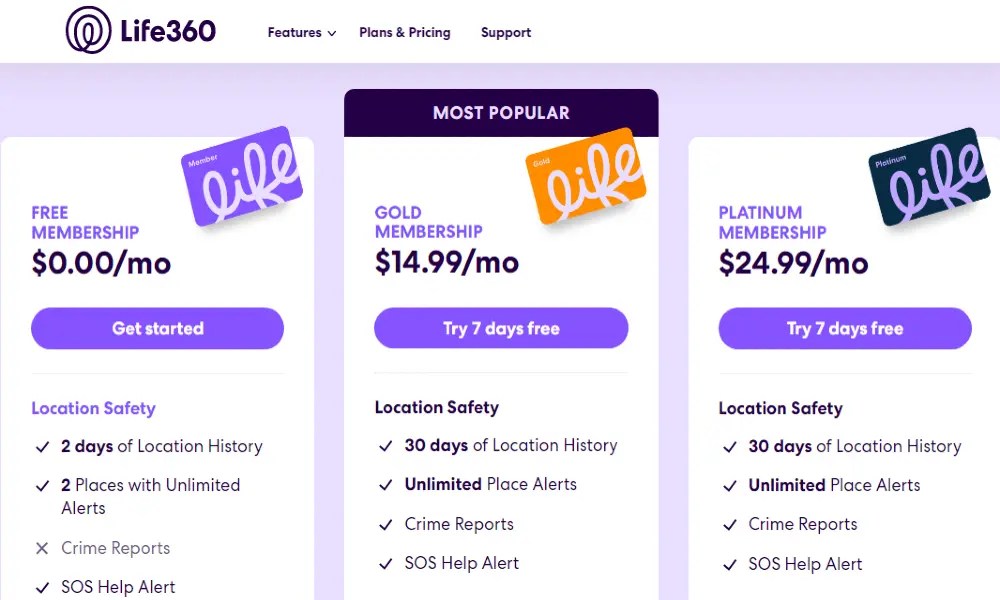Click the checkmark beside Crime Reports in Platinum

click(730, 525)
